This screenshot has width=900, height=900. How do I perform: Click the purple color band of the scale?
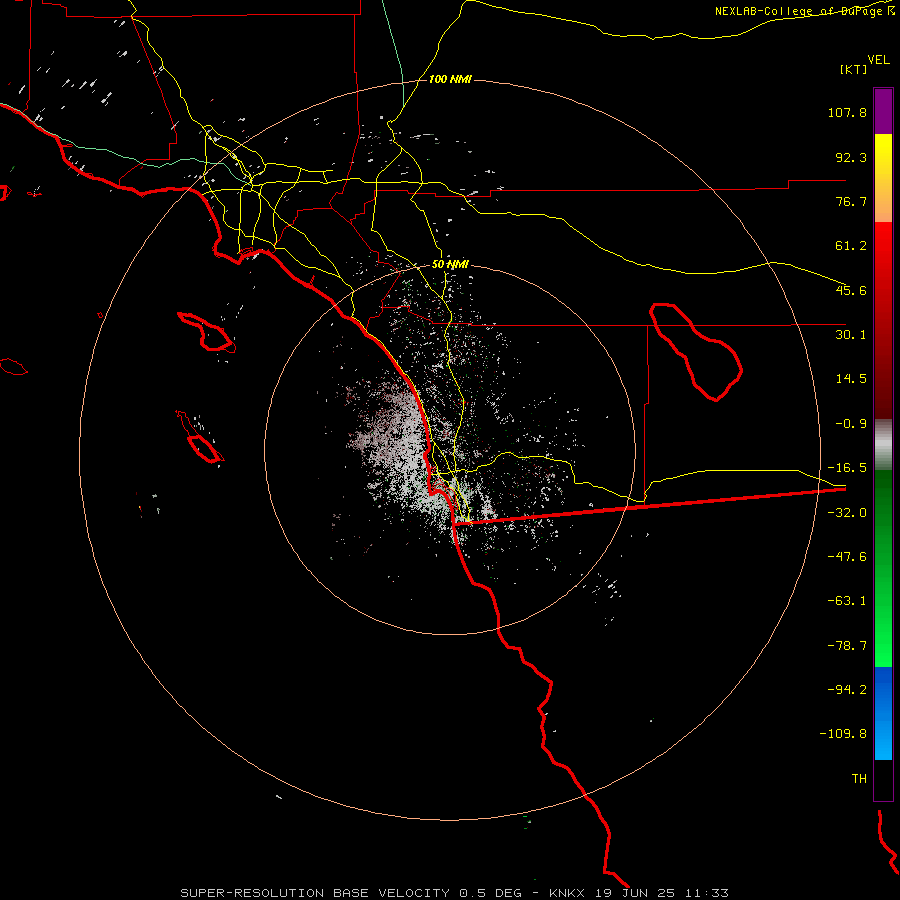pyautogui.click(x=883, y=111)
